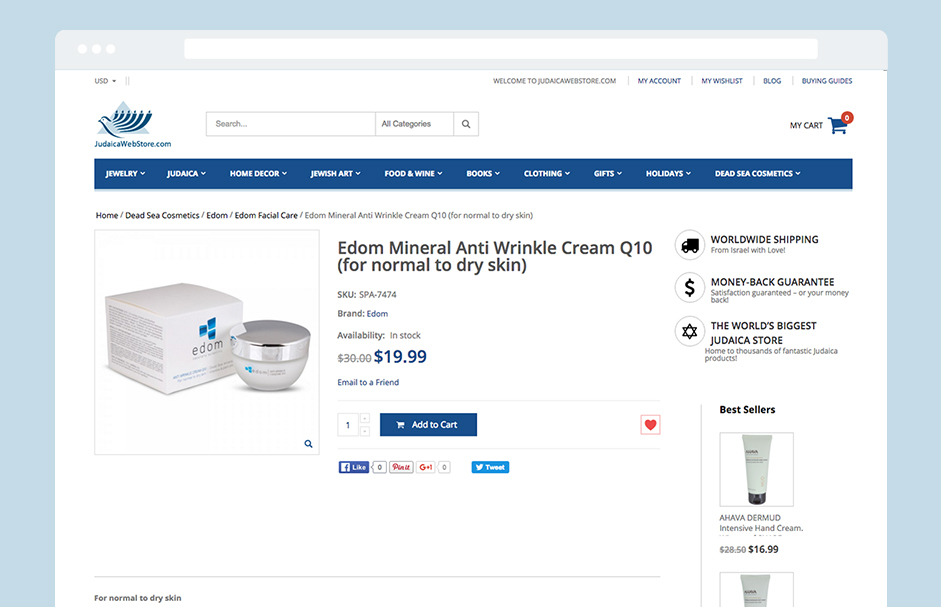941x607 pixels.
Task: Click the Google +1 button
Action: (x=425, y=467)
